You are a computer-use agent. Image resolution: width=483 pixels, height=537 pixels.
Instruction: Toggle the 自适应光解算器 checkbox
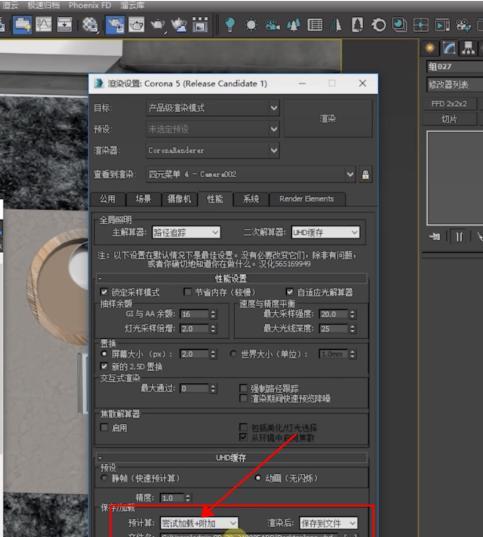pyautogui.click(x=290, y=292)
